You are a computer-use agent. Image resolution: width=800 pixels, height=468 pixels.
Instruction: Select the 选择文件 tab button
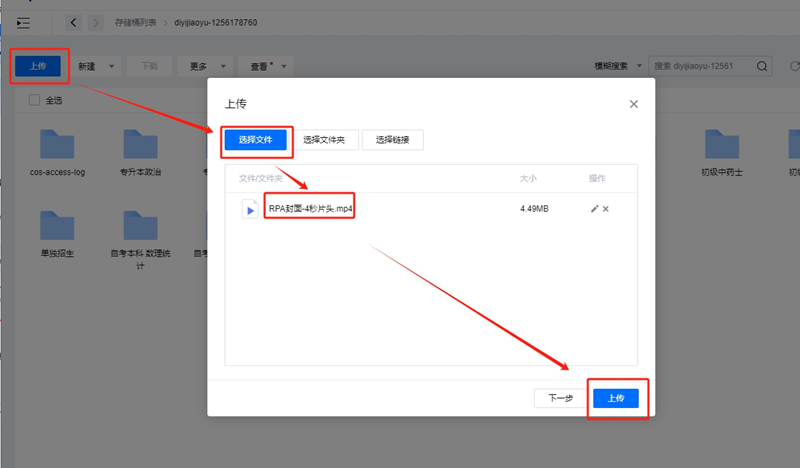pyautogui.click(x=256, y=140)
